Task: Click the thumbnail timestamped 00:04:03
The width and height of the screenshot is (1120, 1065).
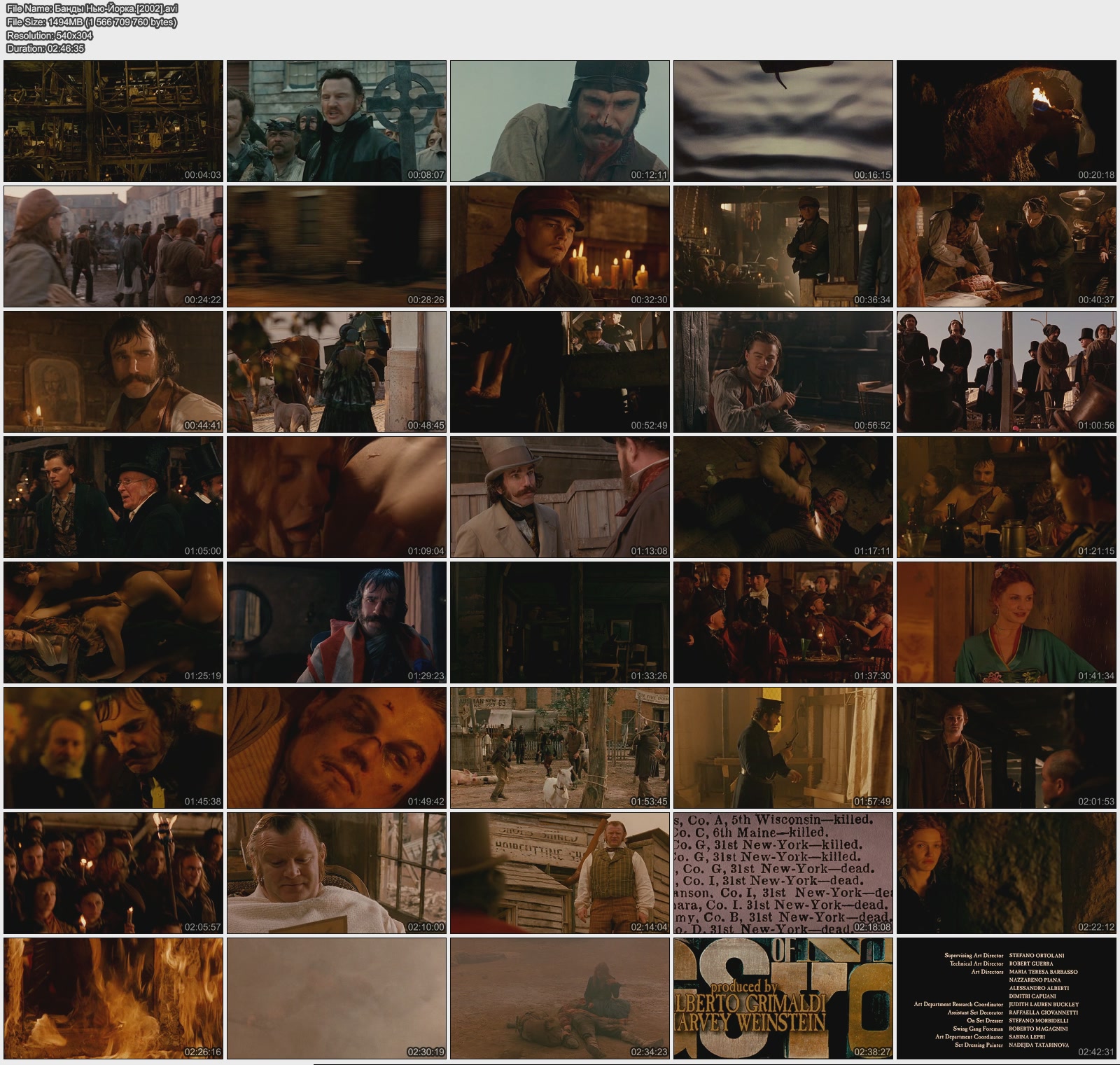Action: pos(113,121)
